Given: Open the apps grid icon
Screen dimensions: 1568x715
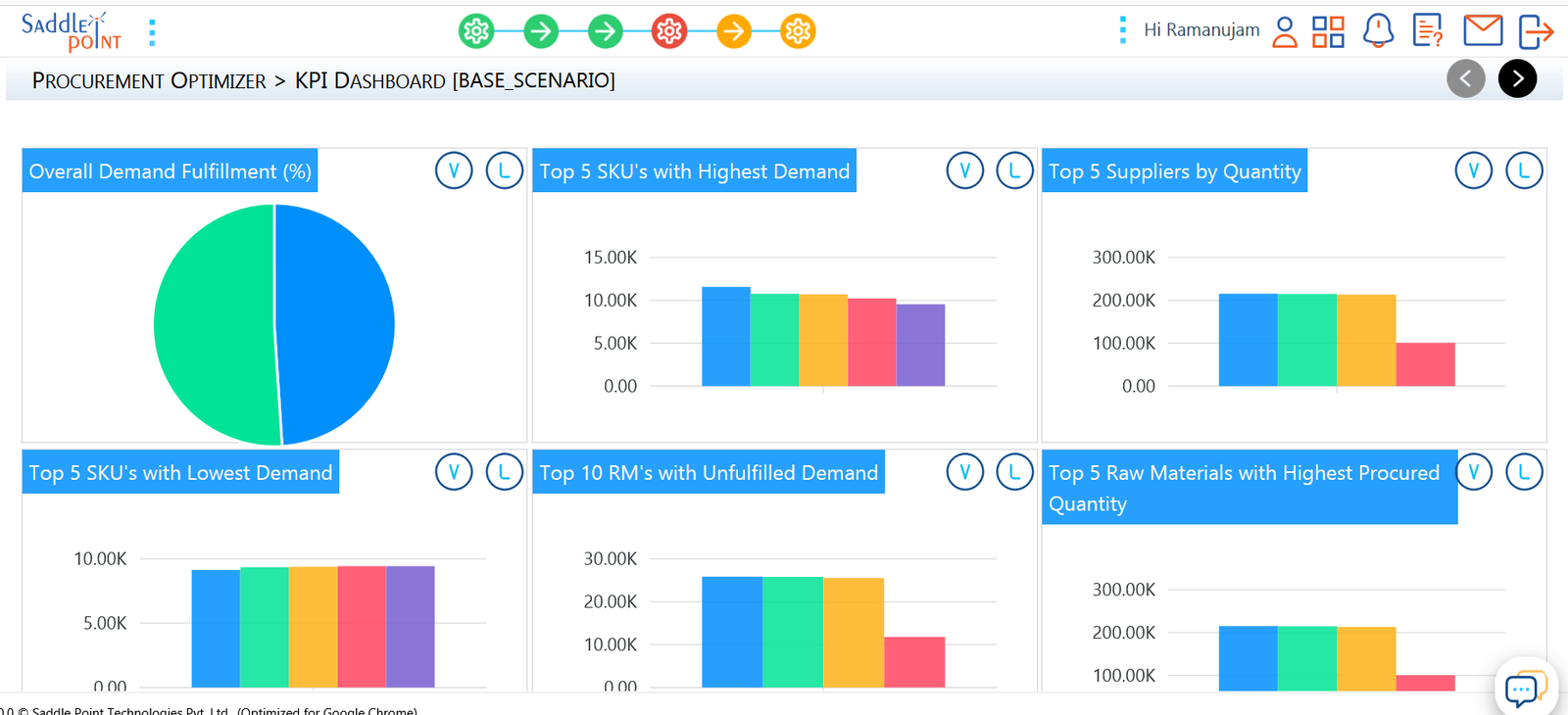Looking at the screenshot, I should pyautogui.click(x=1328, y=31).
